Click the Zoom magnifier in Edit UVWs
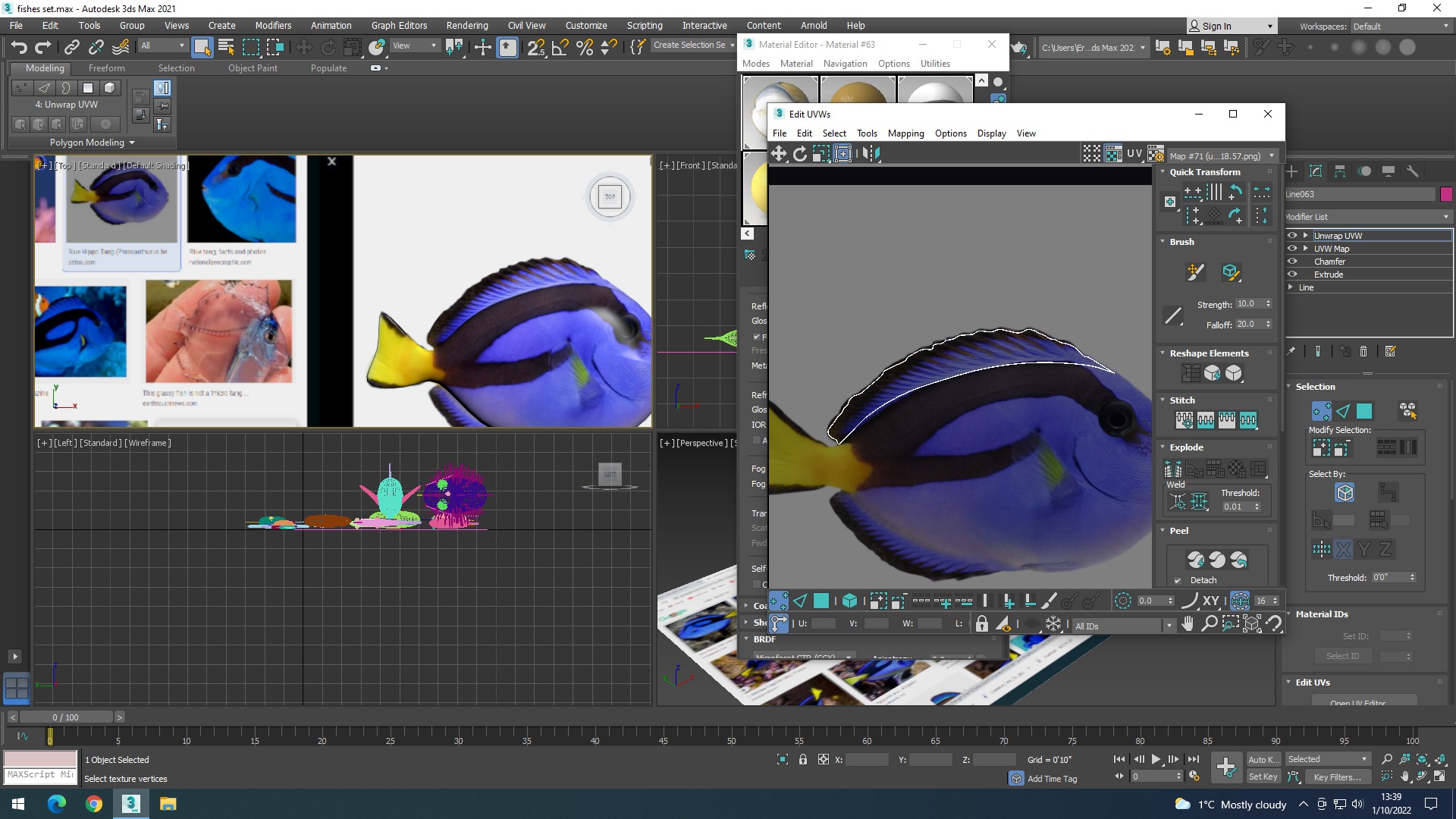1456x819 pixels. coord(1210,623)
